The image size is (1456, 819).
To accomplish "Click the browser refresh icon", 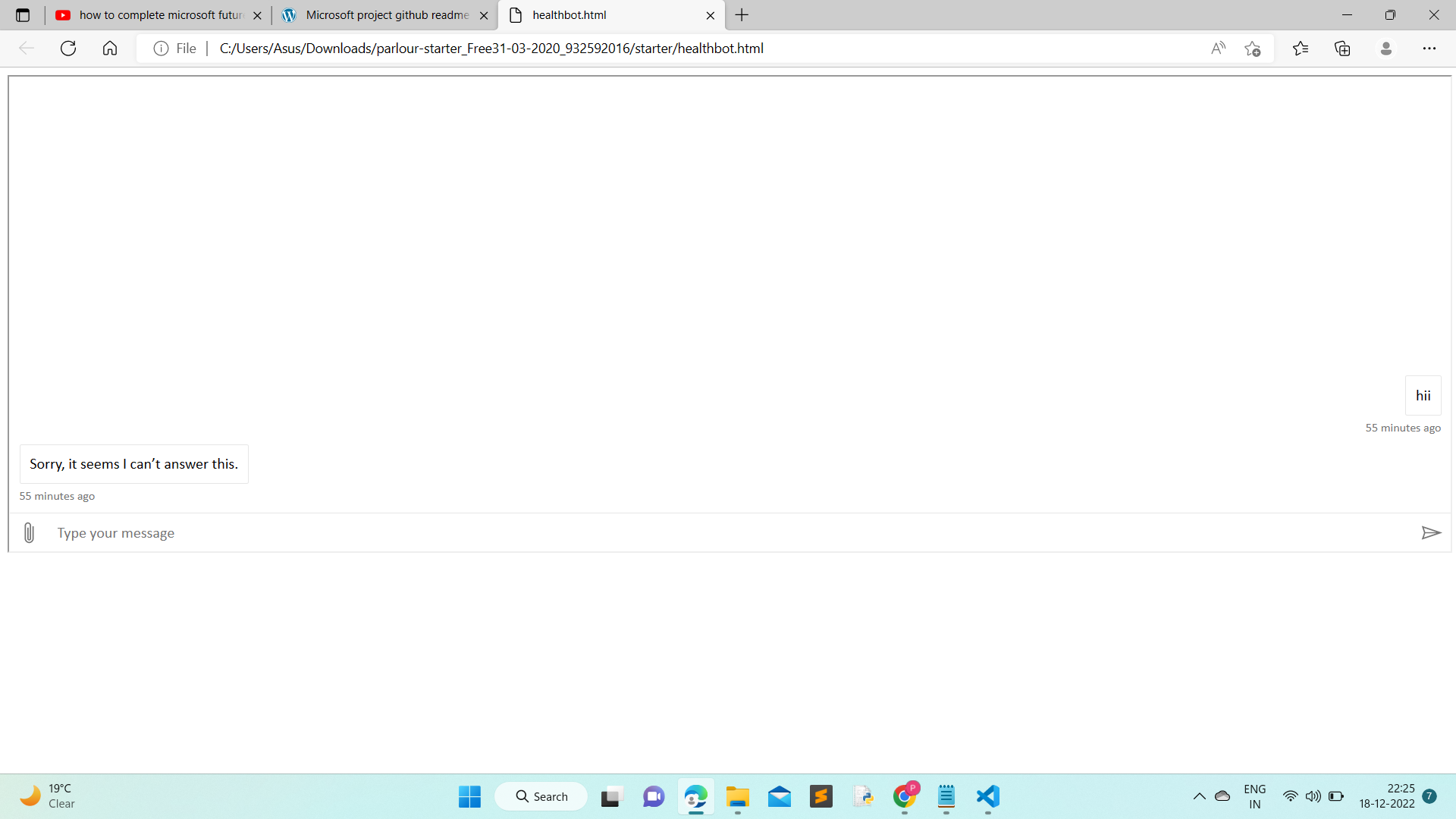I will (x=68, y=49).
